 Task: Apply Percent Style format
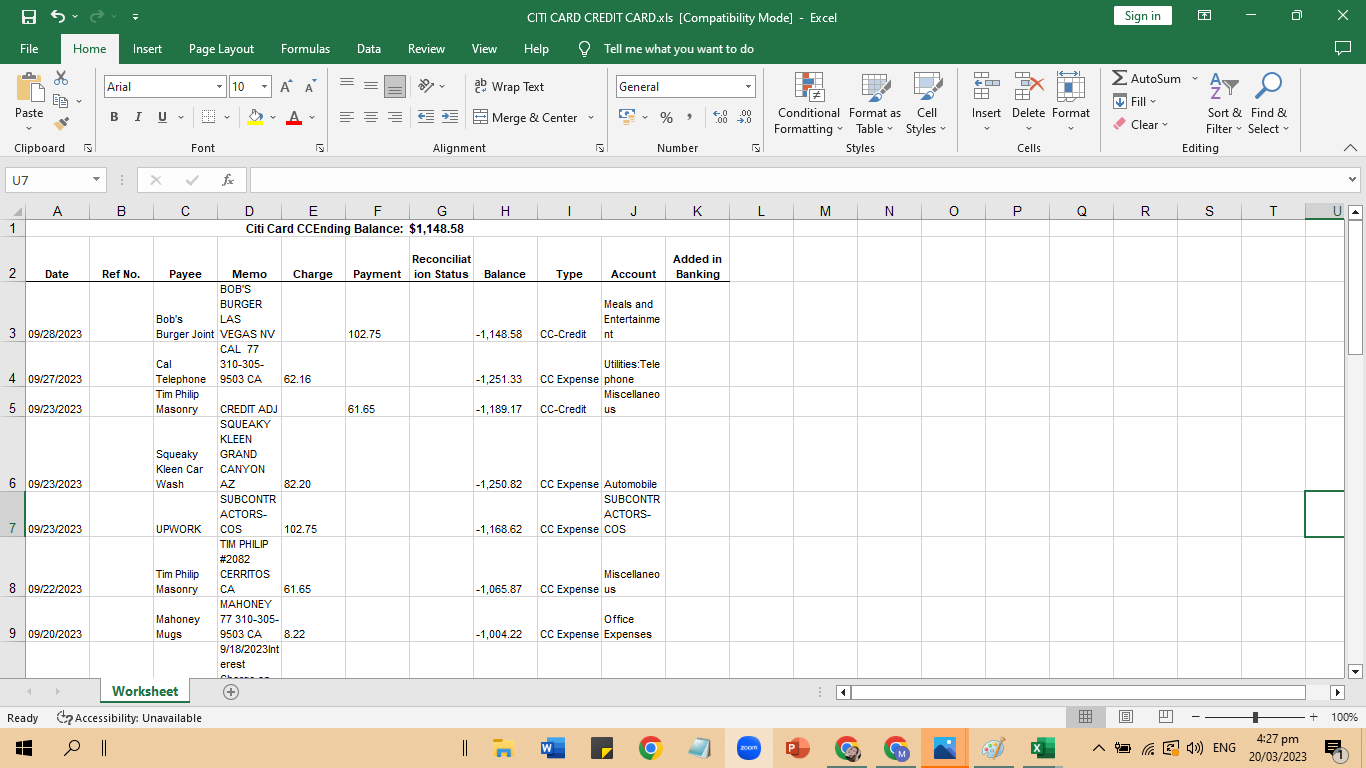pos(666,117)
